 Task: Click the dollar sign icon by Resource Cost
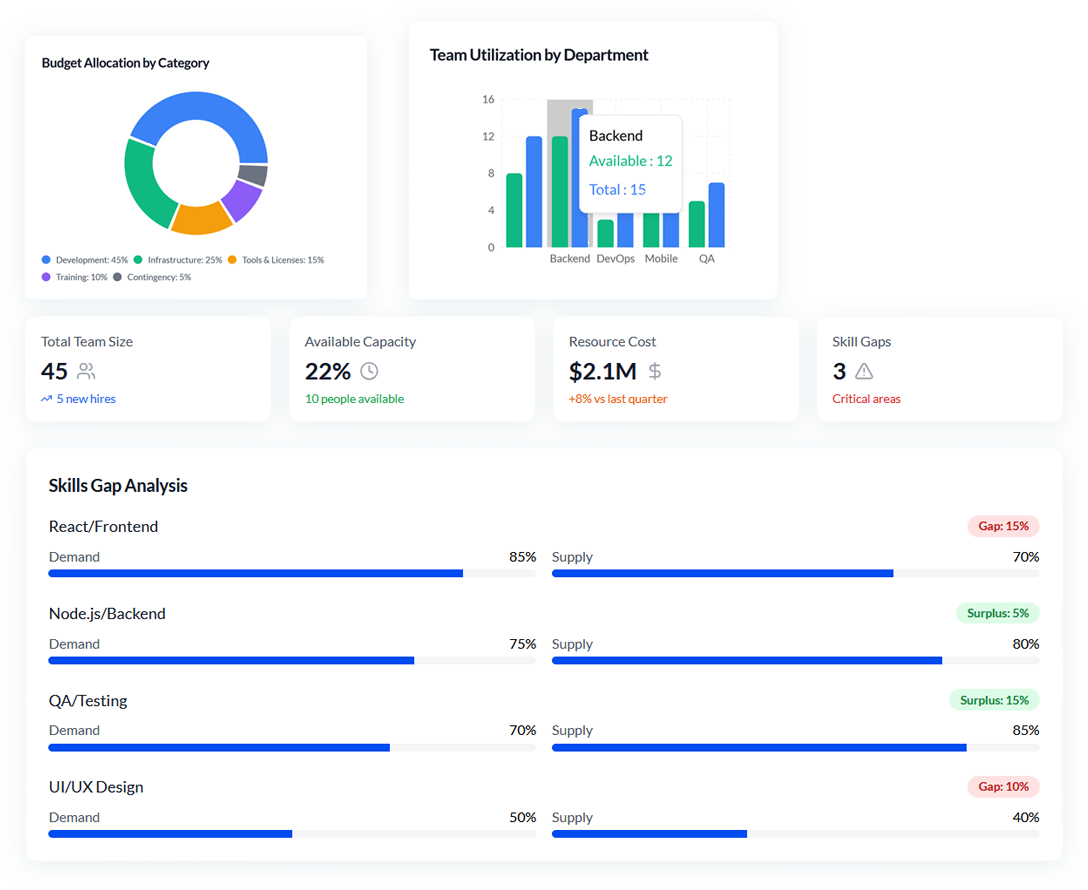click(x=654, y=372)
